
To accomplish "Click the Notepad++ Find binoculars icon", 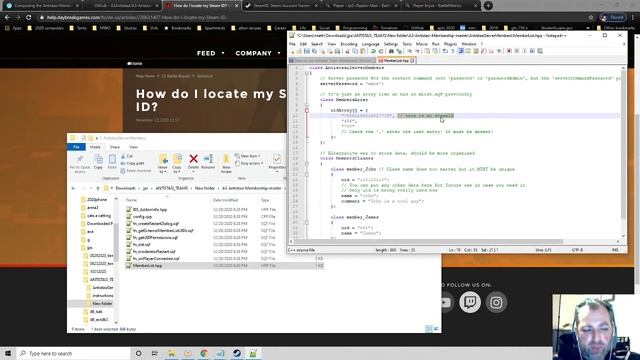I will 391,51.
